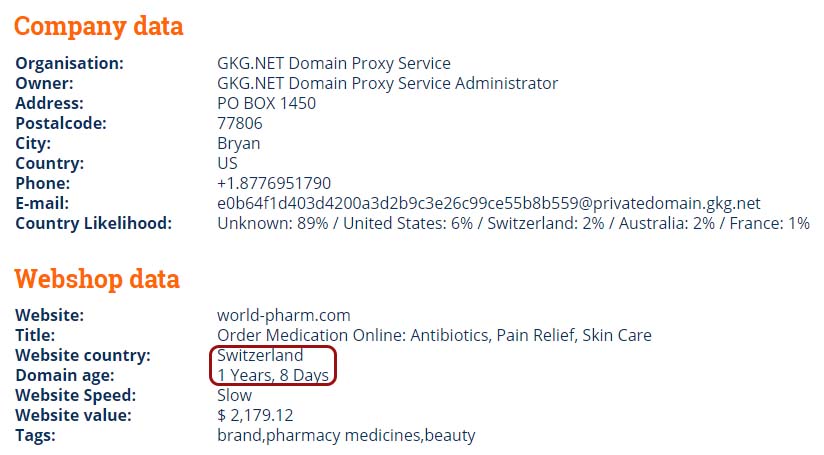Click the Owner value ending in Administrator
The image size is (824, 455).
tap(387, 84)
